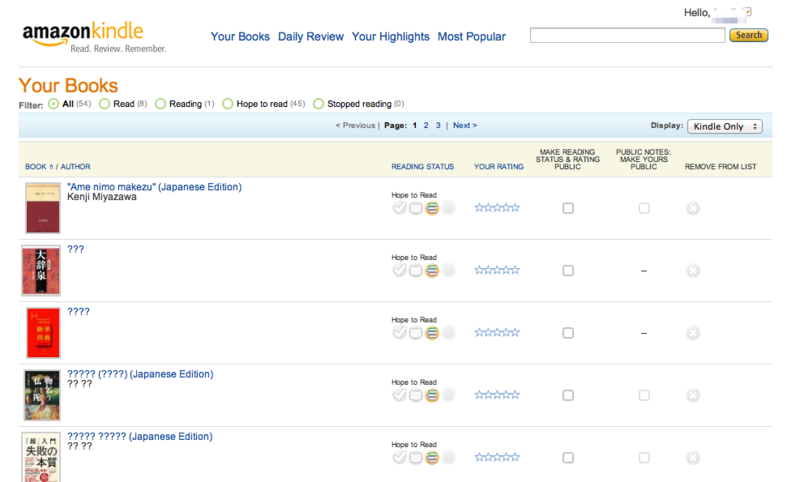800x482 pixels.
Task: Make "???" reading status and rating public
Action: coord(568,270)
